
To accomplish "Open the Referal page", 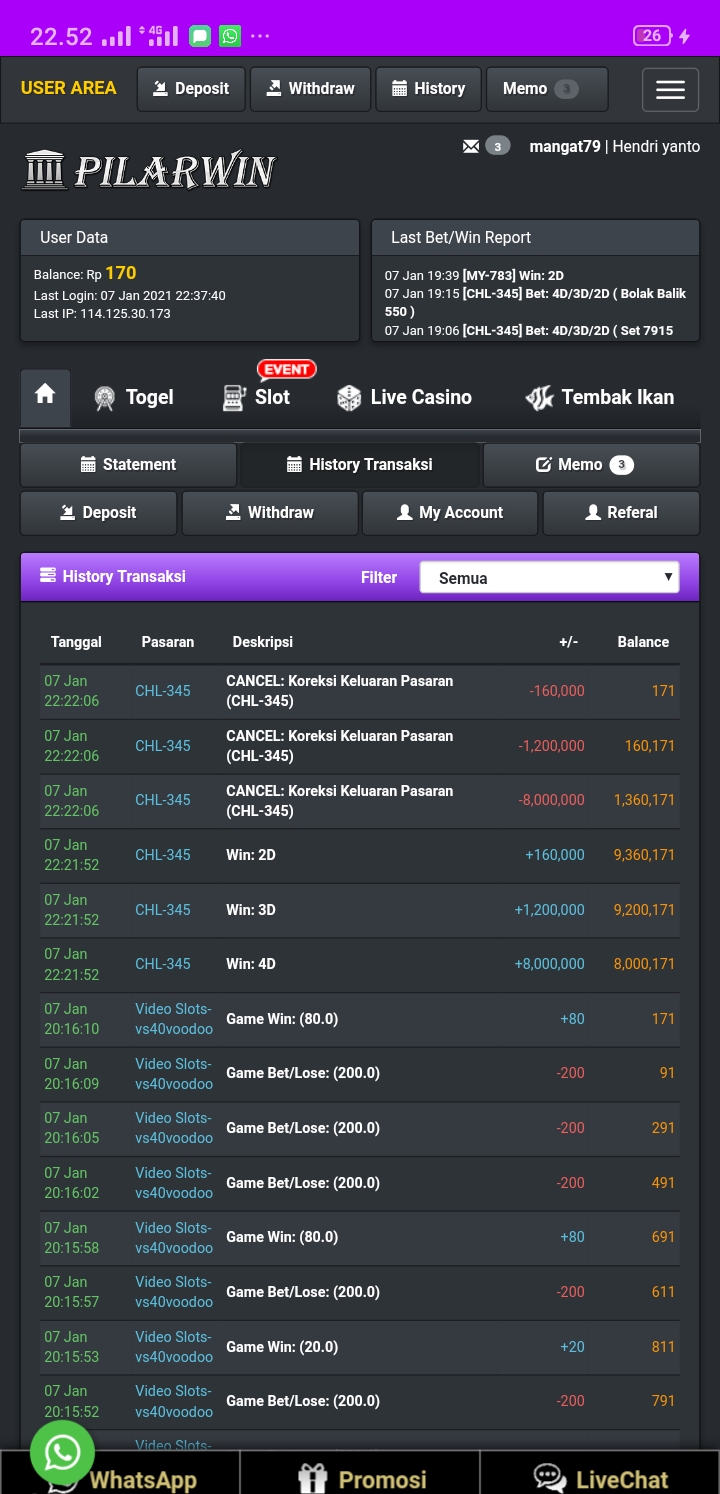I will click(620, 513).
